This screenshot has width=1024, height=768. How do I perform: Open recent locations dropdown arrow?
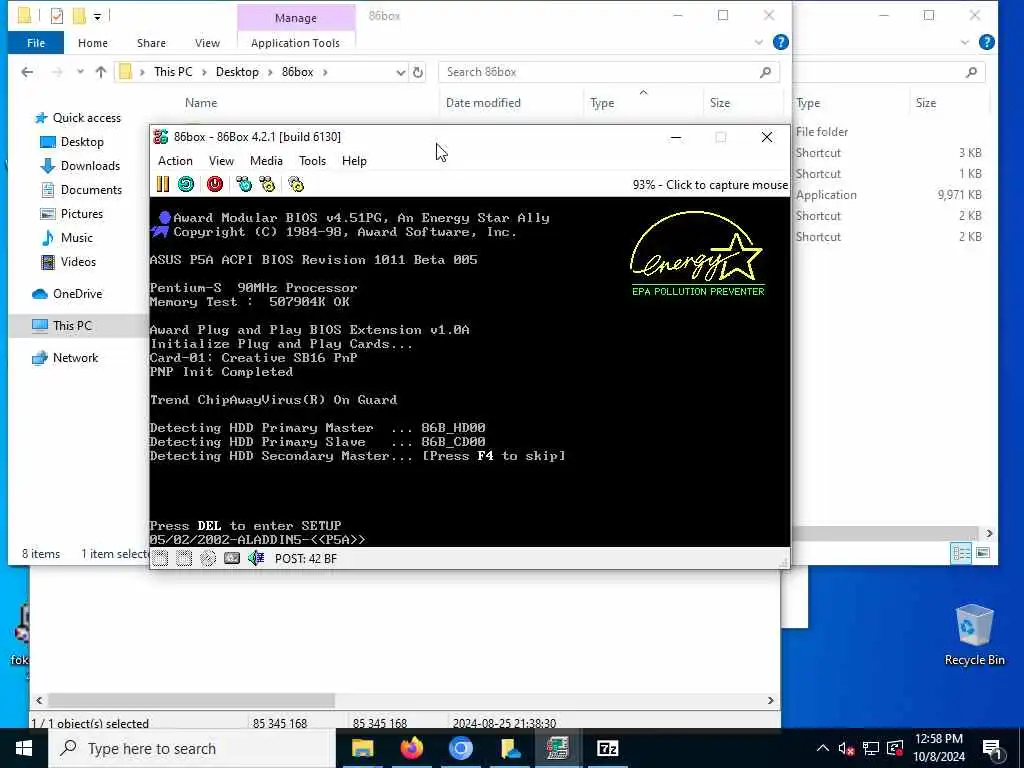[80, 72]
